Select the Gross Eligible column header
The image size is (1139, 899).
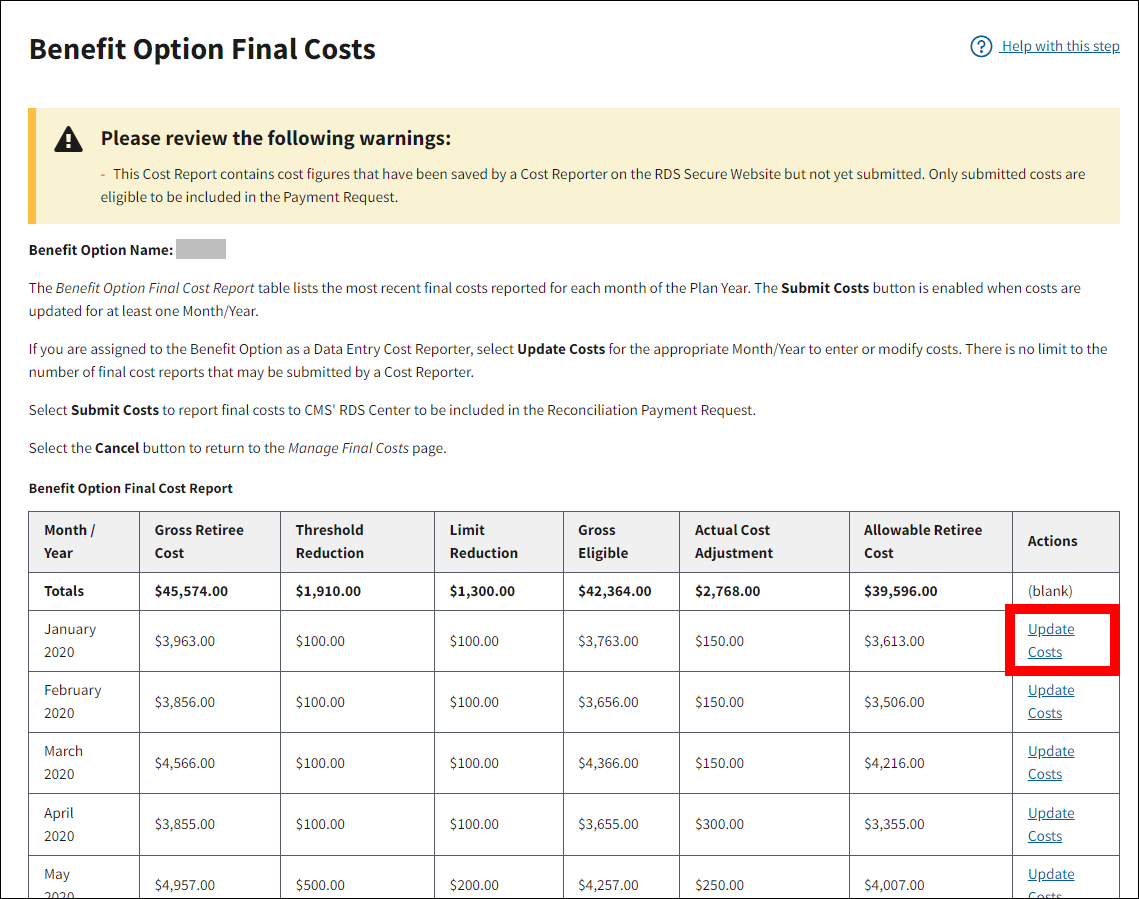coord(603,541)
